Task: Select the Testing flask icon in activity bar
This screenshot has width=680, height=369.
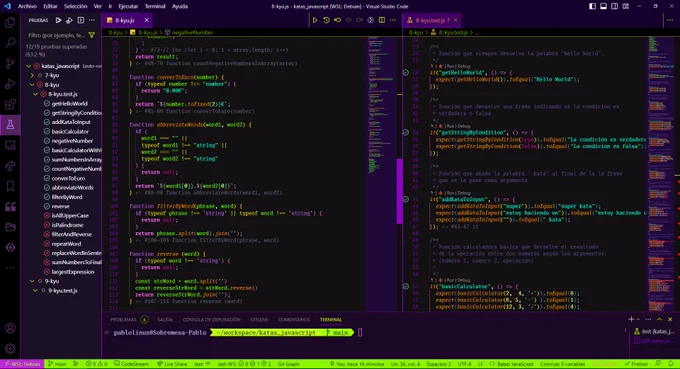Action: (10, 125)
